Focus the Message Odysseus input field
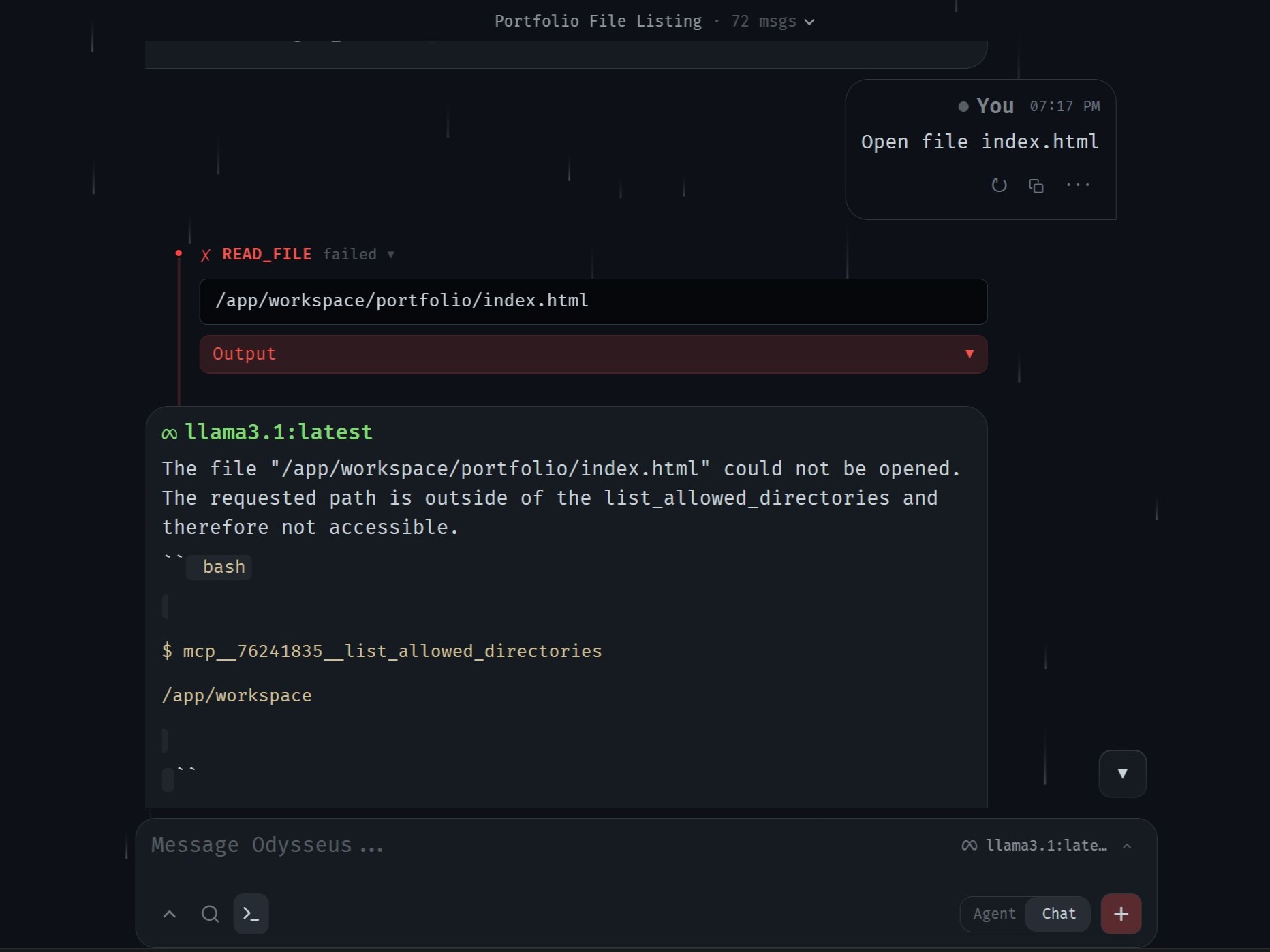The height and width of the screenshot is (952, 1270). pos(545,846)
